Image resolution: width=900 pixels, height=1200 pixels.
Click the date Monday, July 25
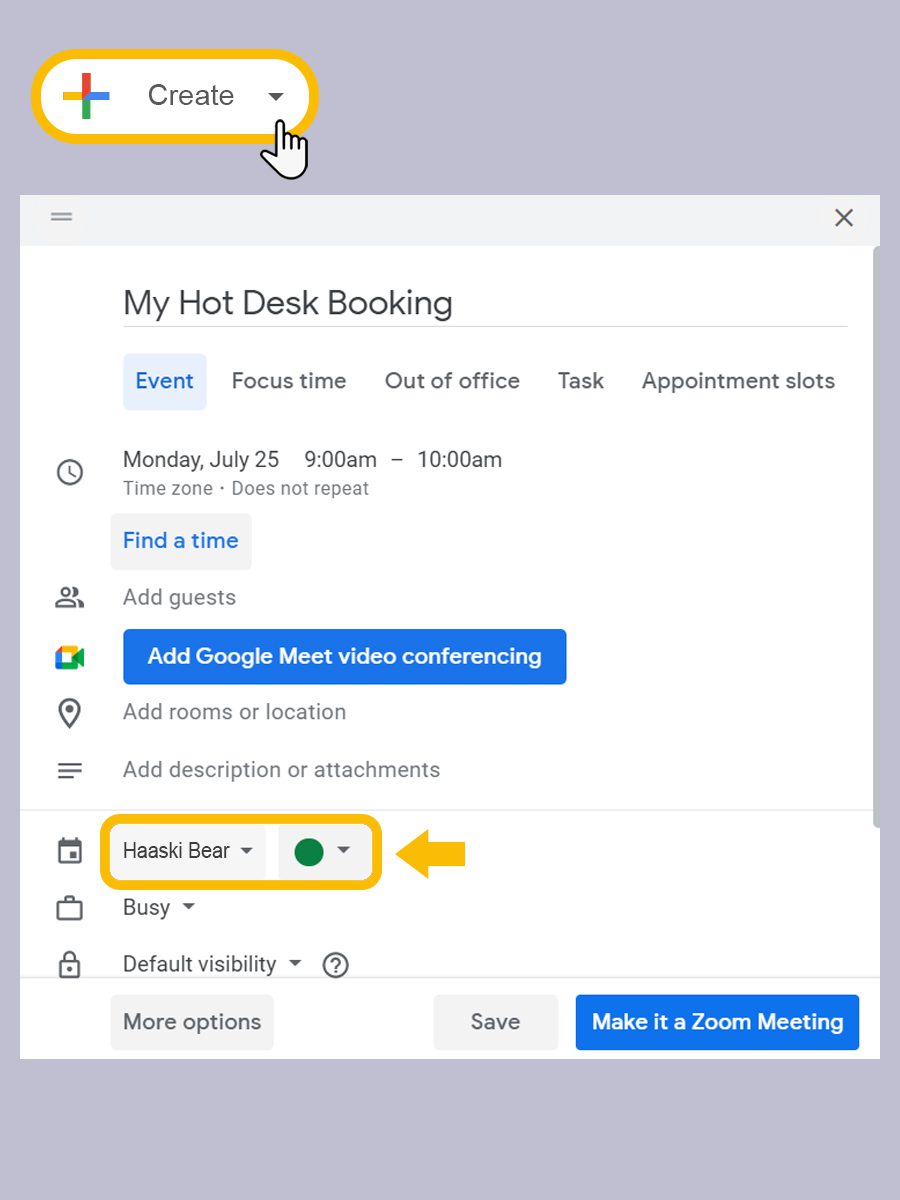[x=201, y=460]
